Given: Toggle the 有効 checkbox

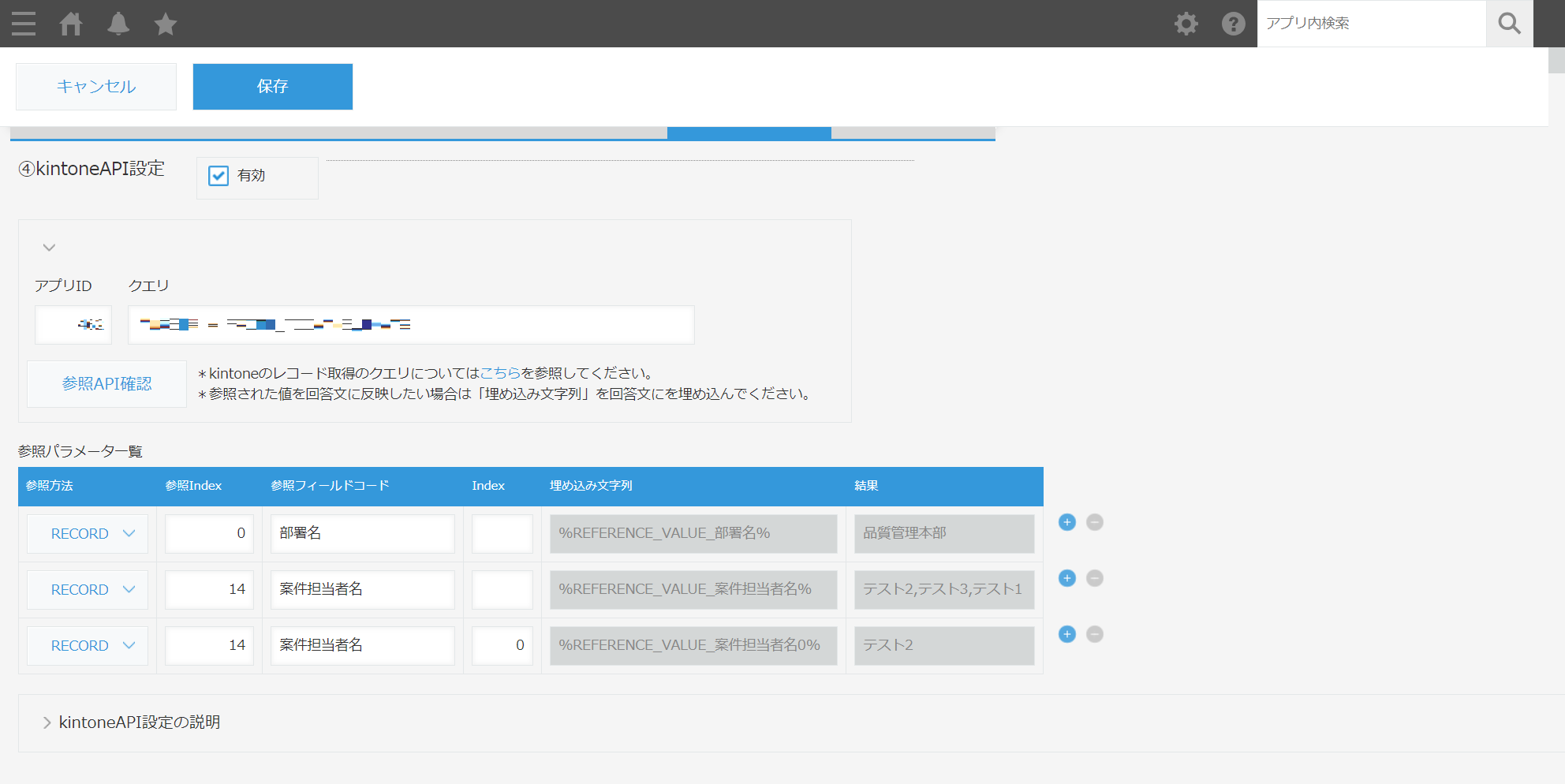Looking at the screenshot, I should coord(219,176).
